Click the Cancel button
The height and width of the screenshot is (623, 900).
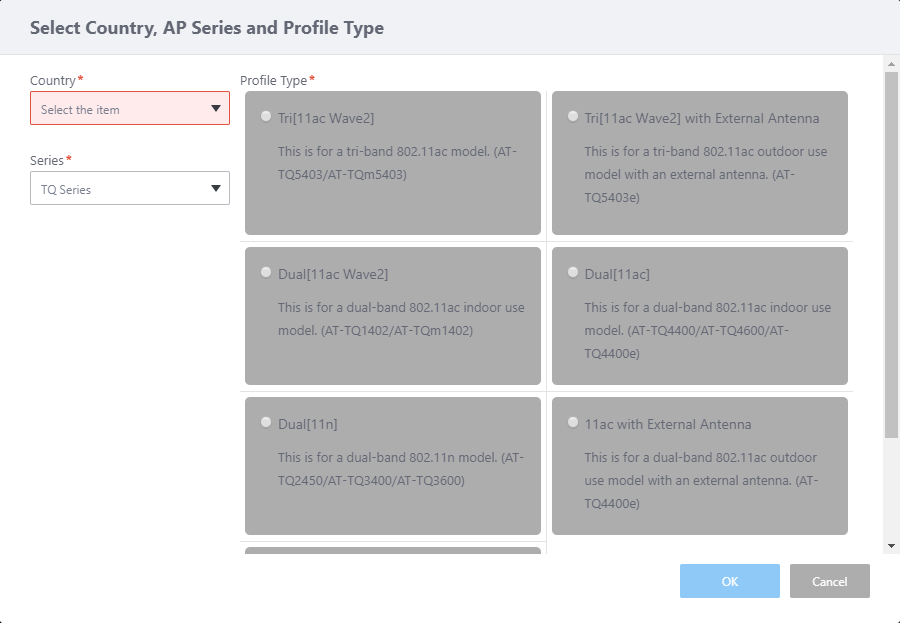tap(829, 581)
